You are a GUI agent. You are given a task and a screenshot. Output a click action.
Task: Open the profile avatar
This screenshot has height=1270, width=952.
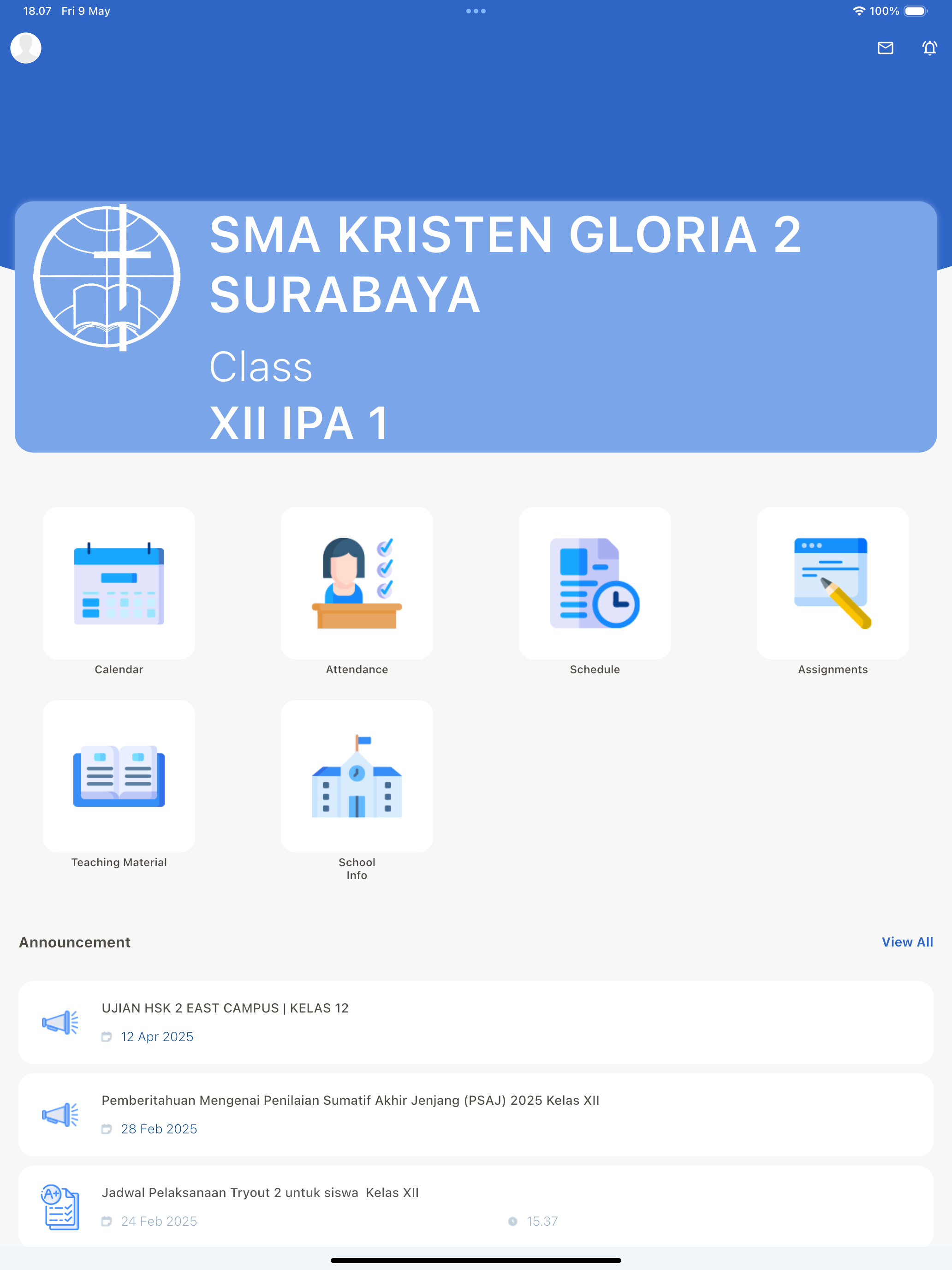coord(26,48)
